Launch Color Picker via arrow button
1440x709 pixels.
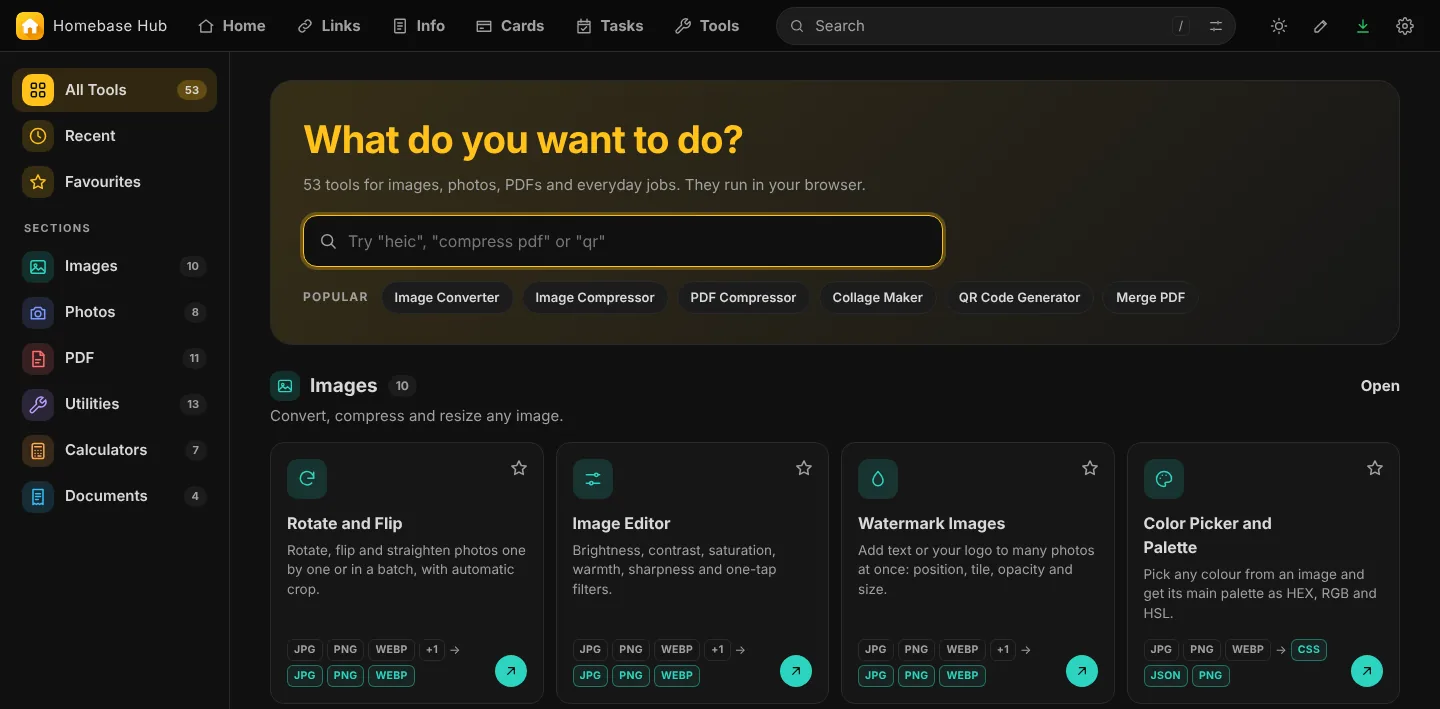pos(1367,671)
